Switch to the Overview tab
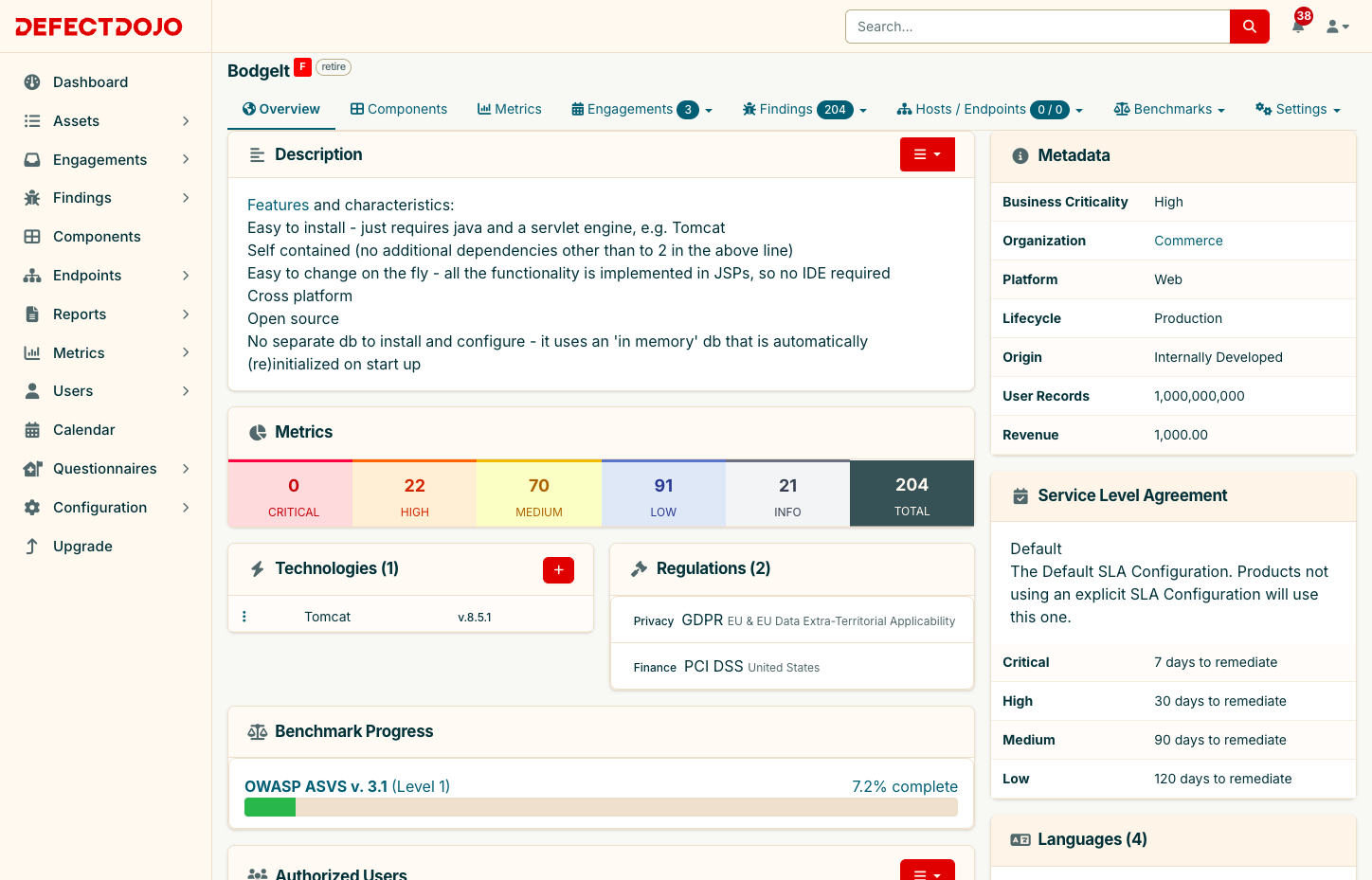Viewport: 1372px width, 880px height. [x=281, y=109]
